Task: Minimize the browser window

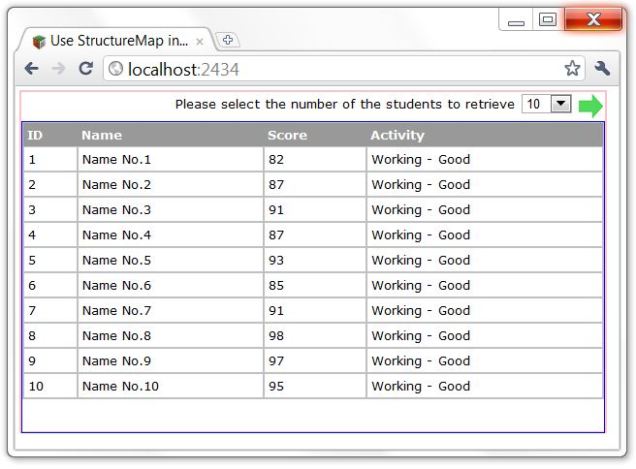Action: [516, 20]
